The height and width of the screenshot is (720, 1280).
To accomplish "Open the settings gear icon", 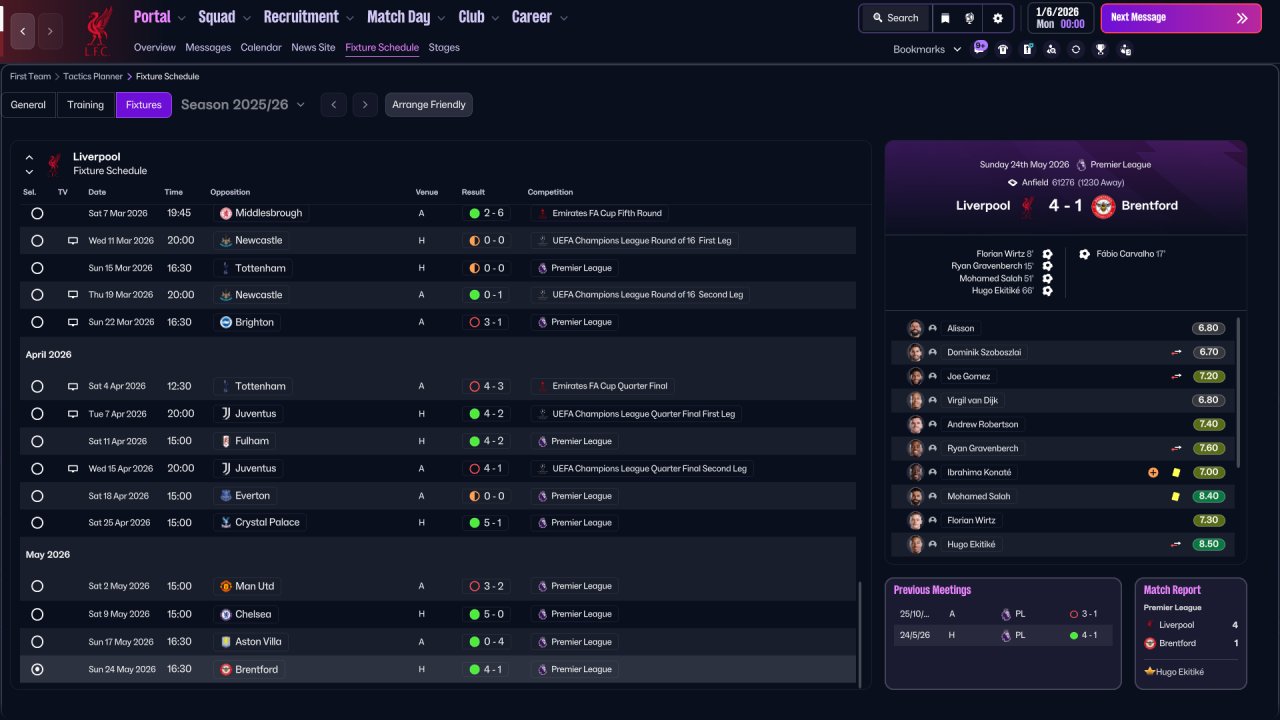I will point(997,18).
